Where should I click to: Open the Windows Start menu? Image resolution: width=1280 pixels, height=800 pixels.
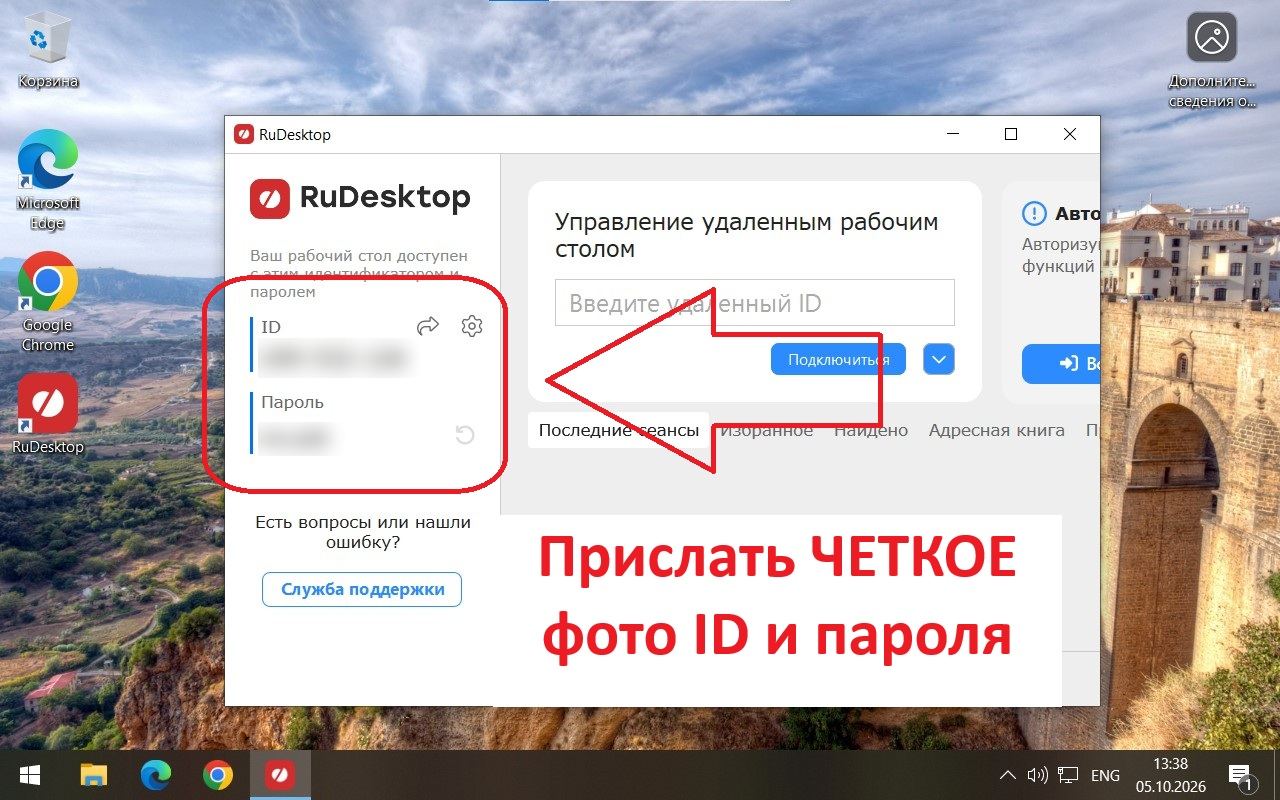[x=29, y=775]
